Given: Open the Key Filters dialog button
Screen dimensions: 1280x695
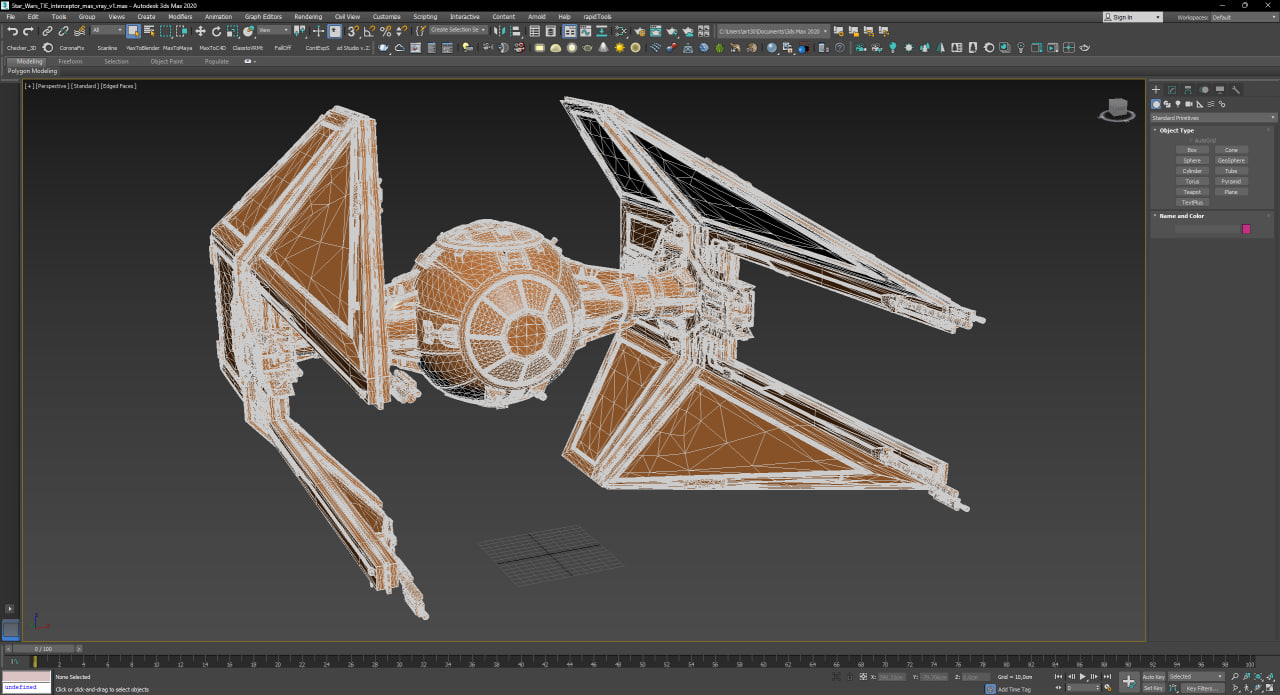Looking at the screenshot, I should point(1203,688).
